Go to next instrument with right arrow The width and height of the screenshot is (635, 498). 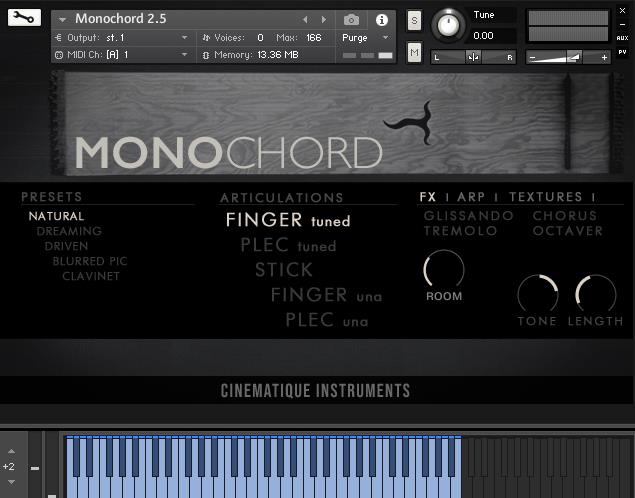pos(324,19)
